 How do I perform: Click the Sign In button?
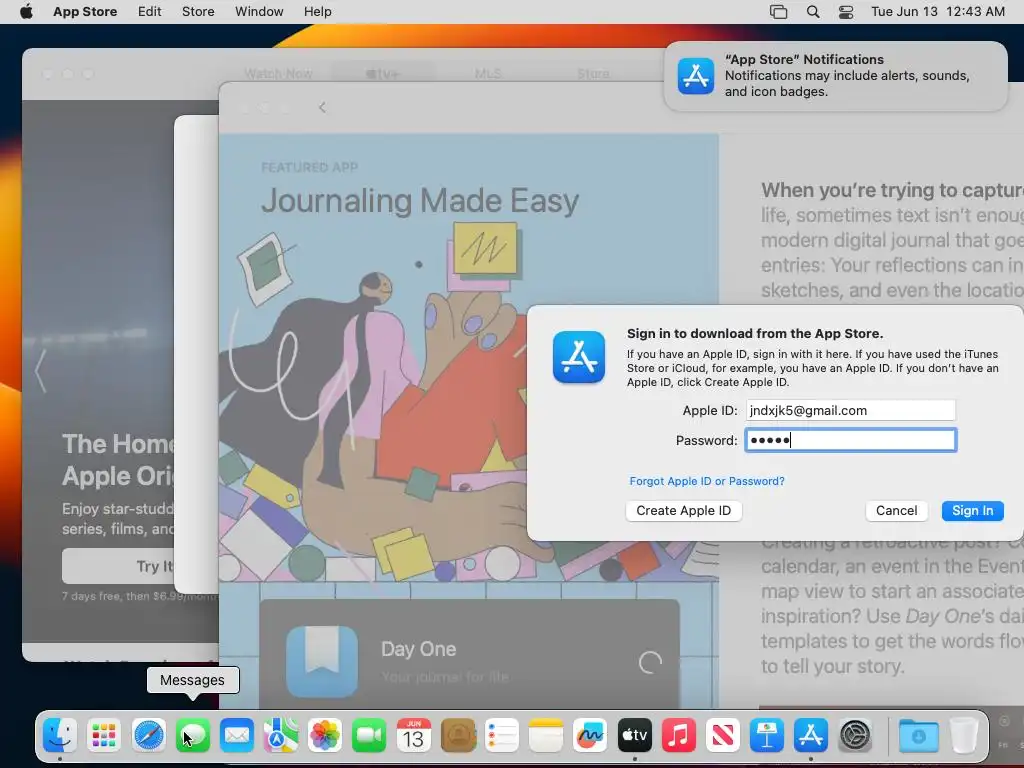pyautogui.click(x=972, y=511)
